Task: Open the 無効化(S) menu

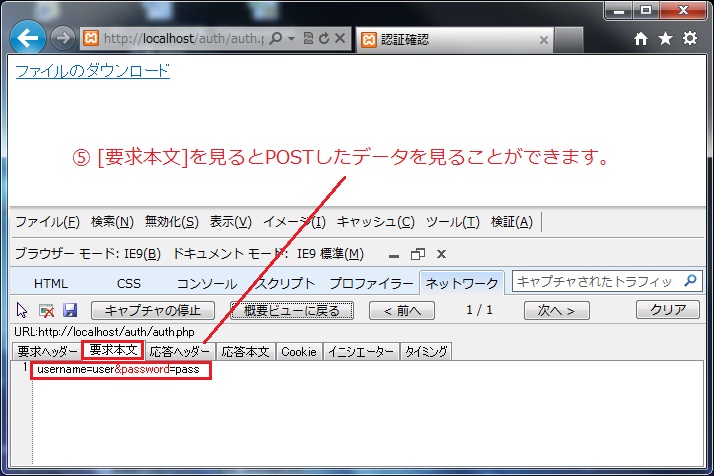Action: coord(172,222)
